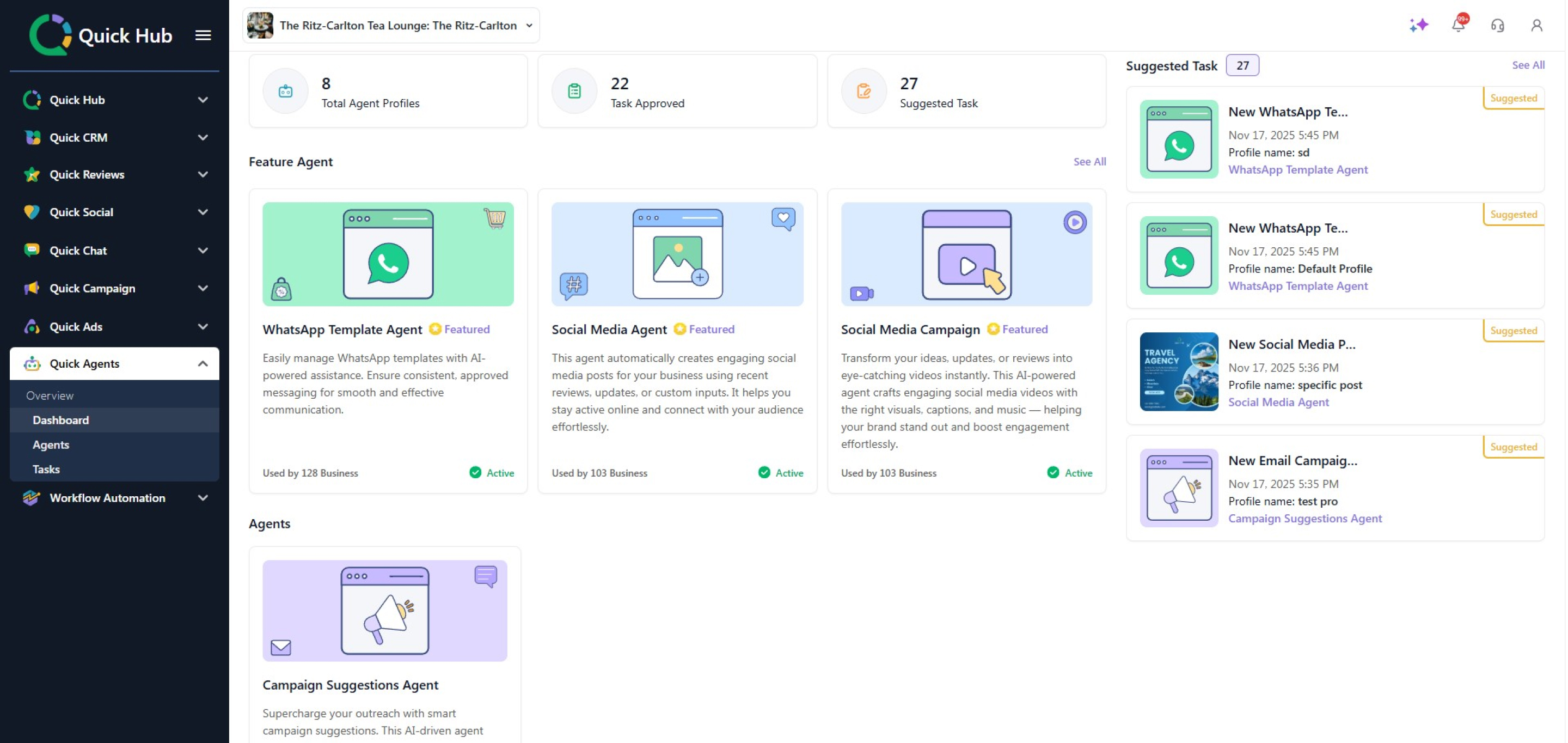The height and width of the screenshot is (743, 1568).
Task: Click the Quick Reviews star icon in sidebar
Action: click(x=32, y=175)
